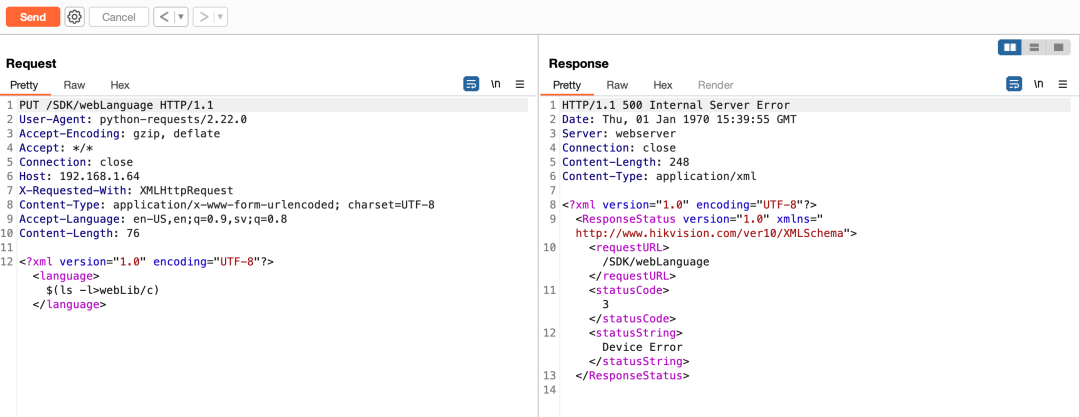Select the Response Pretty tab
The width and height of the screenshot is (1080, 417).
(x=567, y=85)
